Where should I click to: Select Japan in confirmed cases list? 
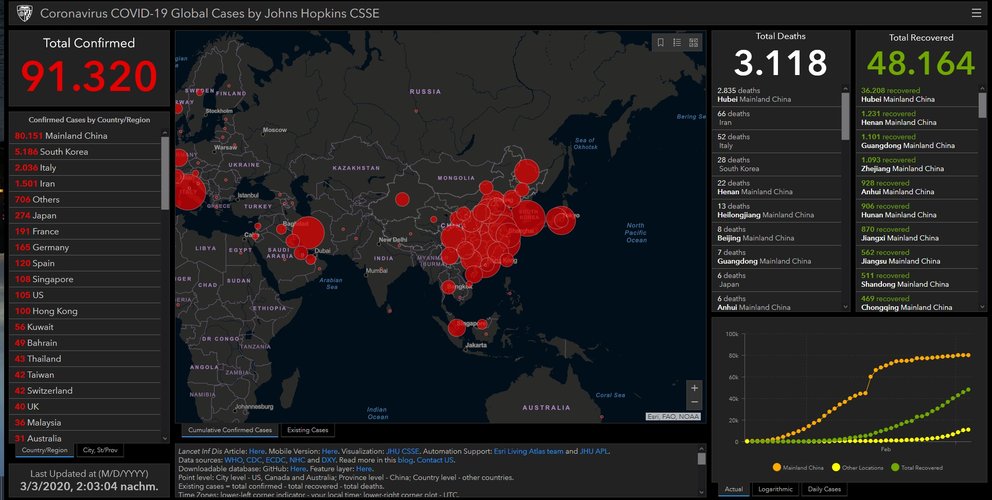(x=85, y=215)
